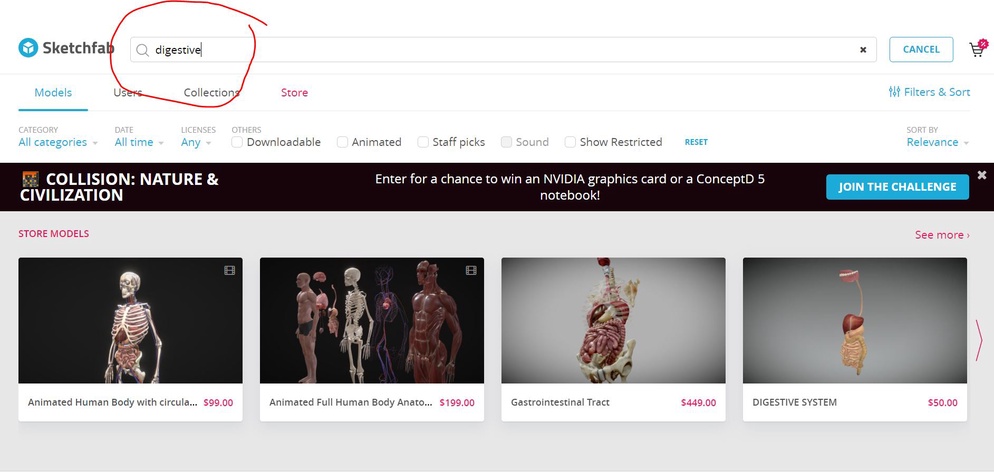Viewport: 994px width, 472px height.
Task: Dismiss the challenge banner with its x
Action: [x=982, y=175]
